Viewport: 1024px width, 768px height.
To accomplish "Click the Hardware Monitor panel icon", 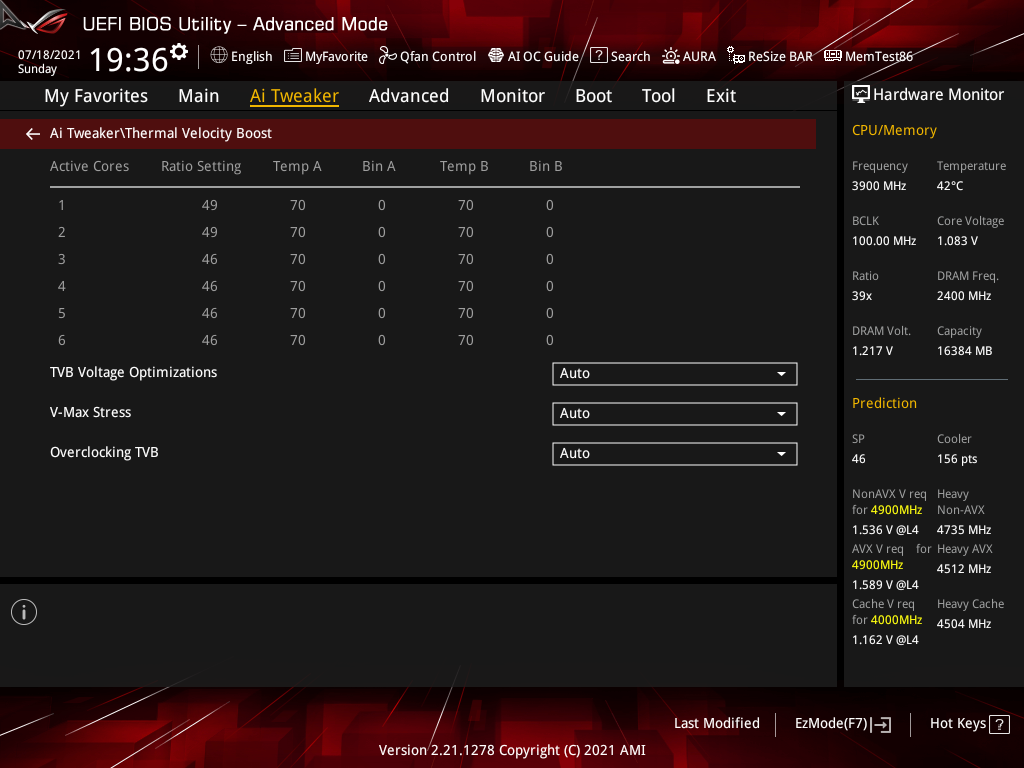I will [861, 93].
